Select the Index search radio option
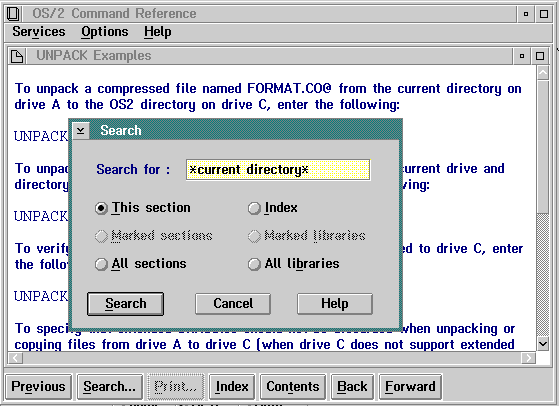This screenshot has height=406, width=559. [254, 208]
